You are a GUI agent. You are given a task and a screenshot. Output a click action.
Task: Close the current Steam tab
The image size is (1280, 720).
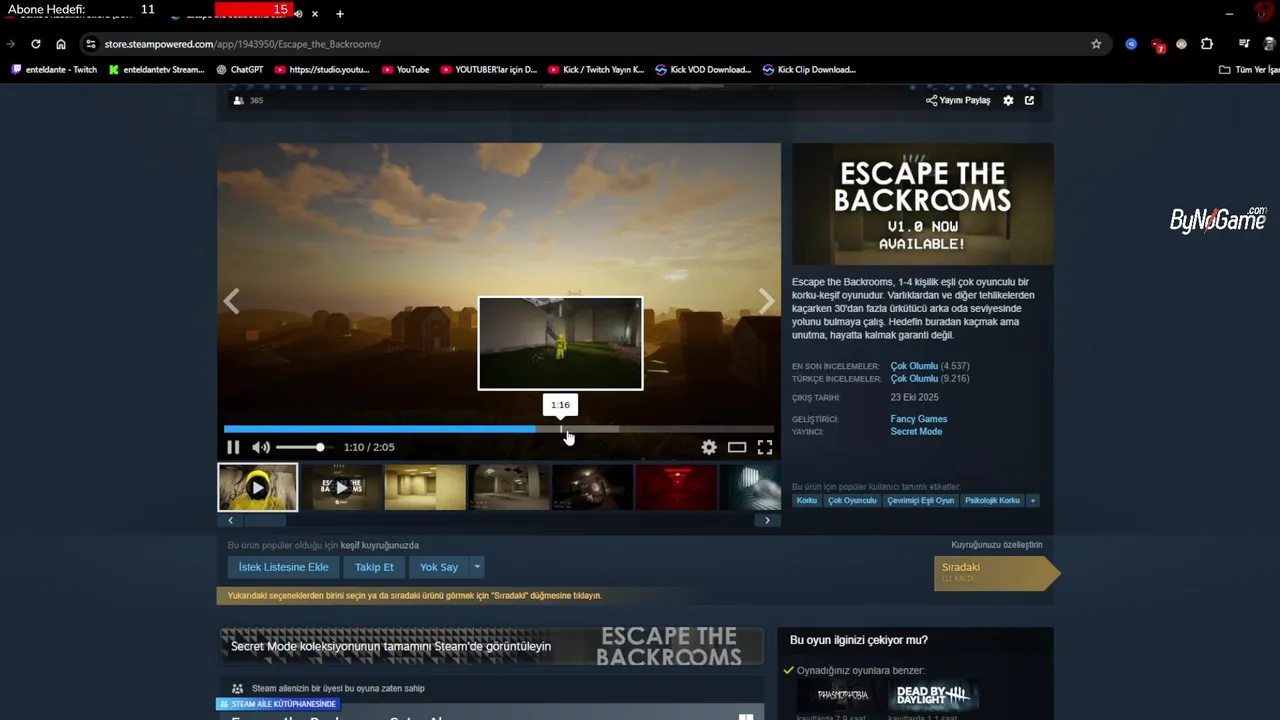tap(315, 14)
